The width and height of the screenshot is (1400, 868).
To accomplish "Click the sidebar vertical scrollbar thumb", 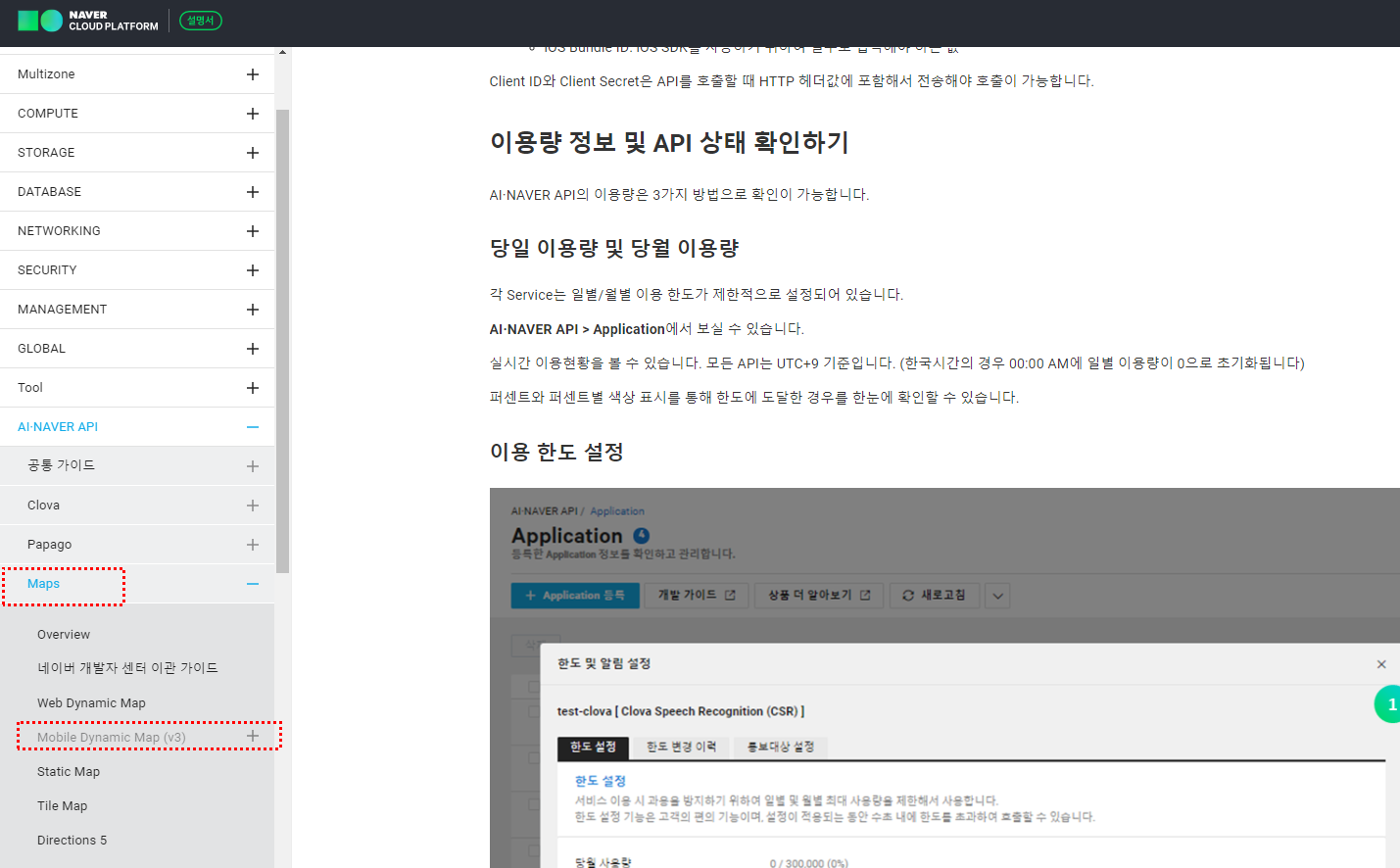I will (x=282, y=341).
